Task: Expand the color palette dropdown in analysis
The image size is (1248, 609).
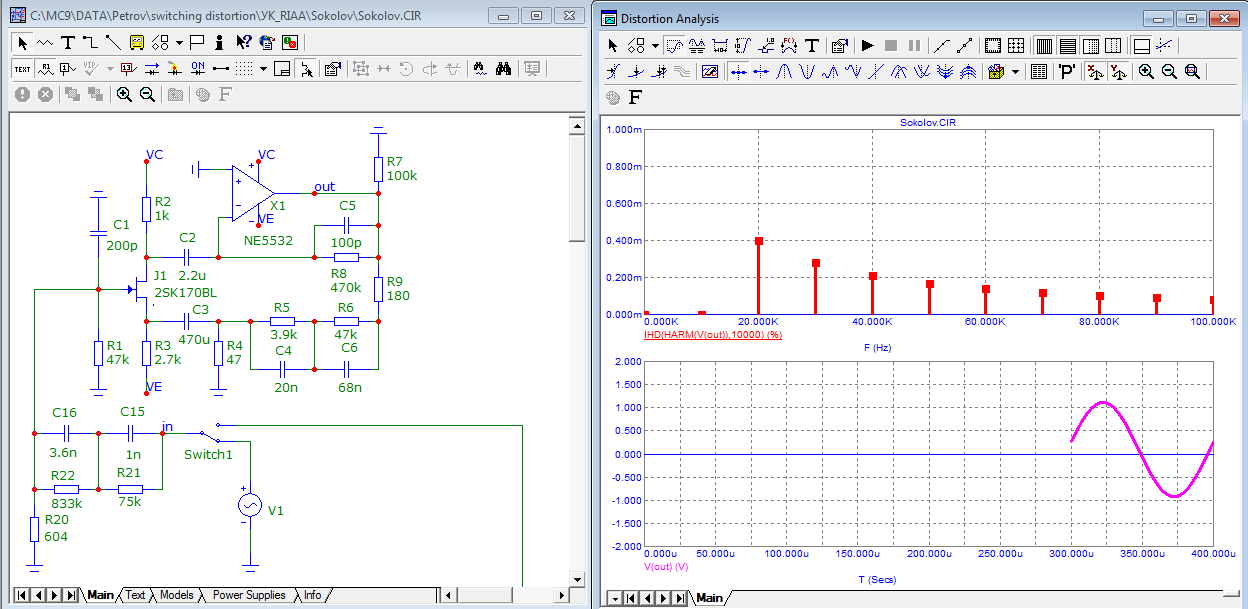Action: [x=1016, y=71]
